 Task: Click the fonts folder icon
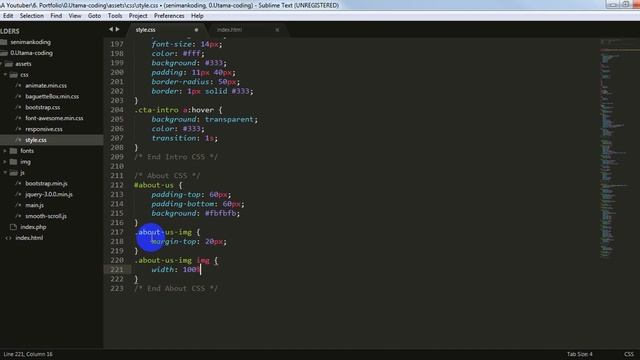click(13, 151)
